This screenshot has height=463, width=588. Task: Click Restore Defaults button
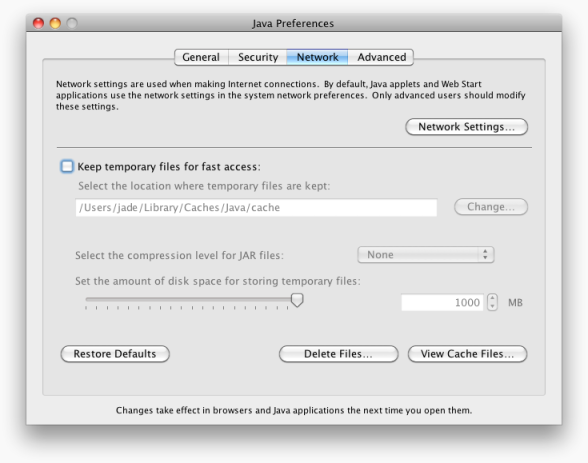tap(115, 354)
